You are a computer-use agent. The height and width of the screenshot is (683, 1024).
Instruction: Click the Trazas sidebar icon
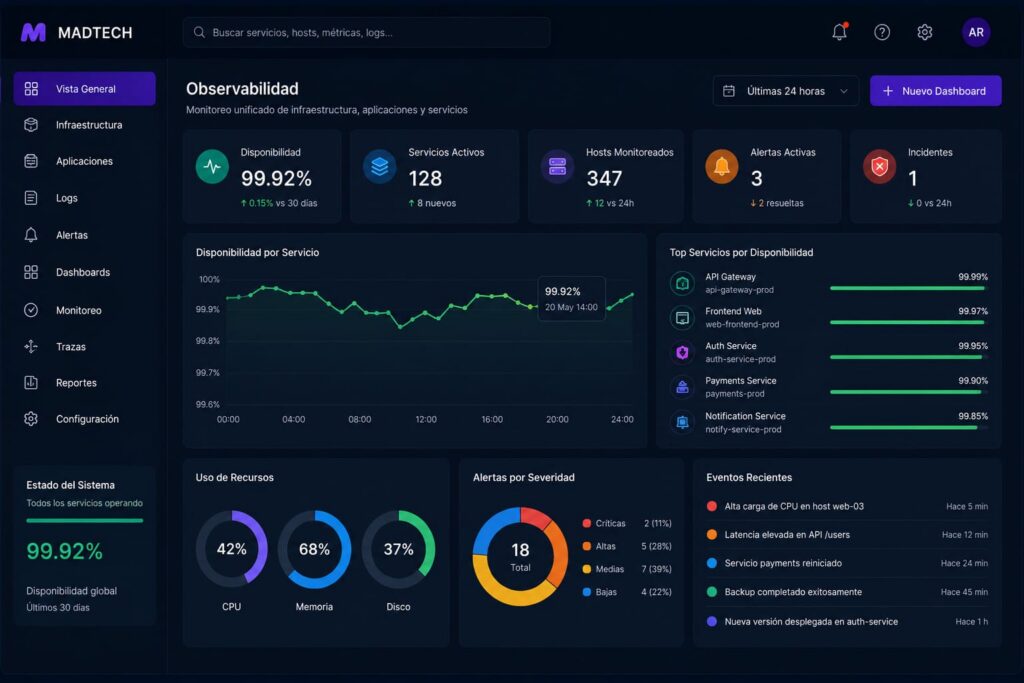[31, 346]
